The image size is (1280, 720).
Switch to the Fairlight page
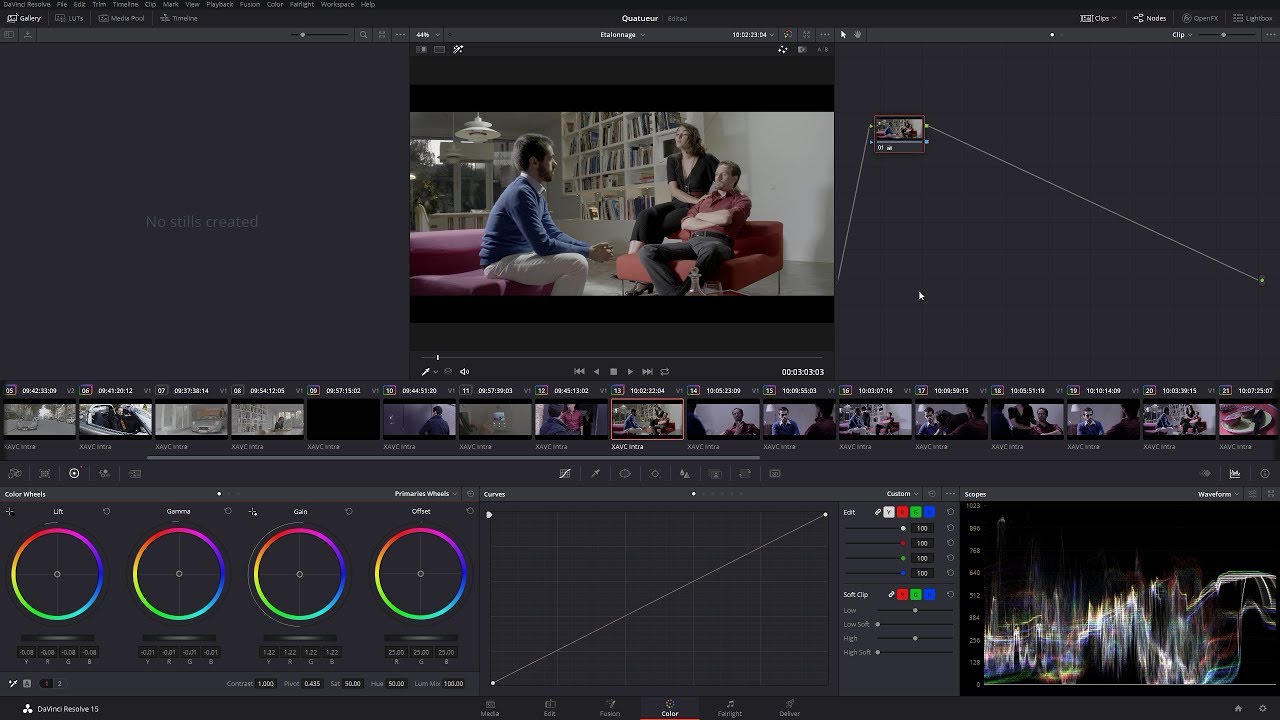tap(730, 708)
